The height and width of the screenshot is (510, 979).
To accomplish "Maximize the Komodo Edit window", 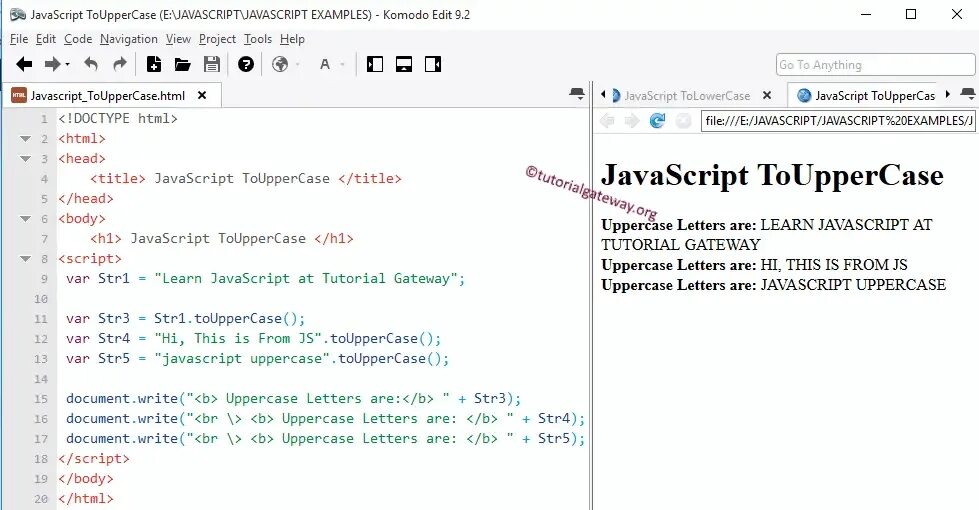I will point(911,14).
